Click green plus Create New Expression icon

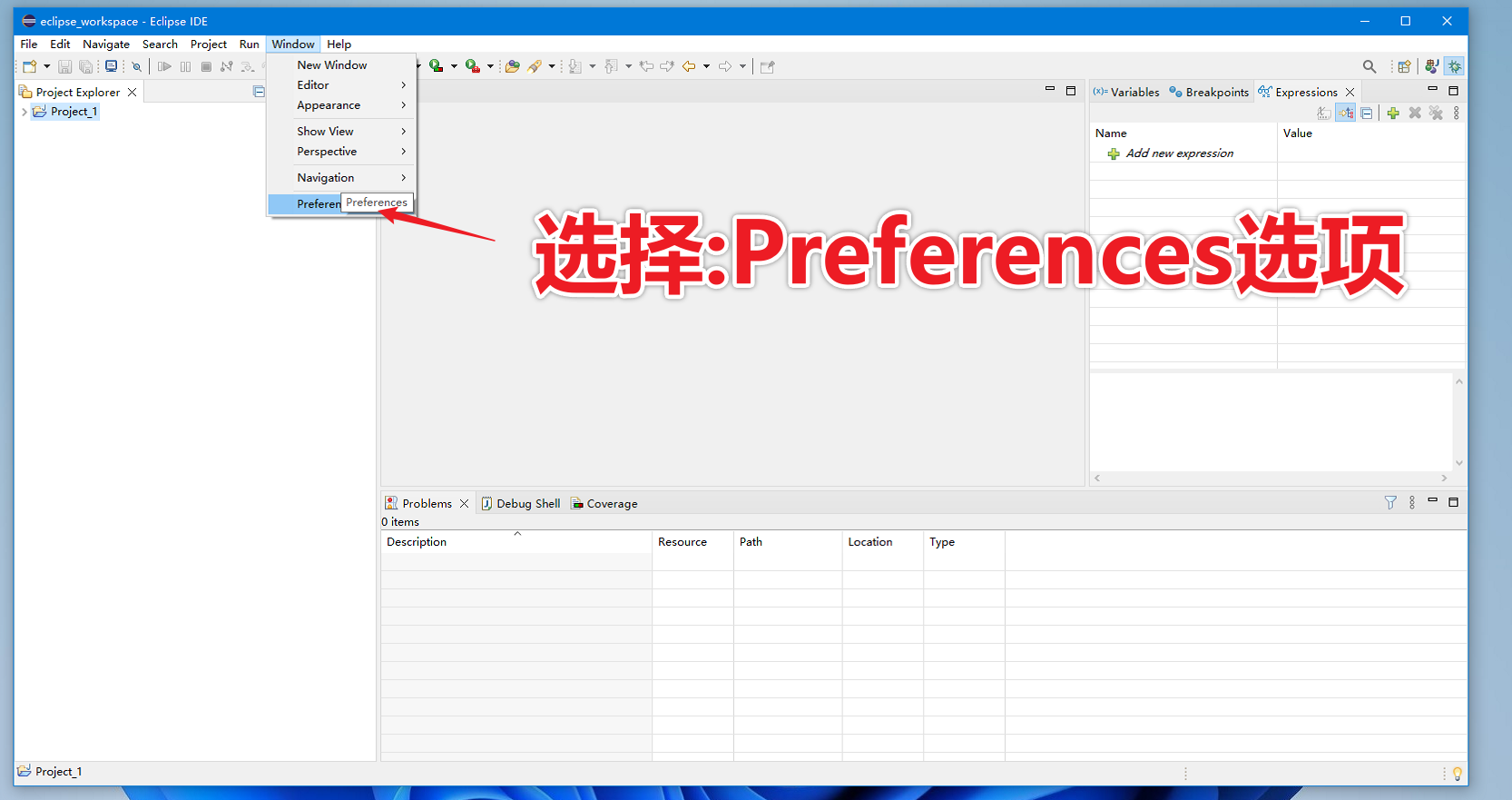pyautogui.click(x=1393, y=113)
